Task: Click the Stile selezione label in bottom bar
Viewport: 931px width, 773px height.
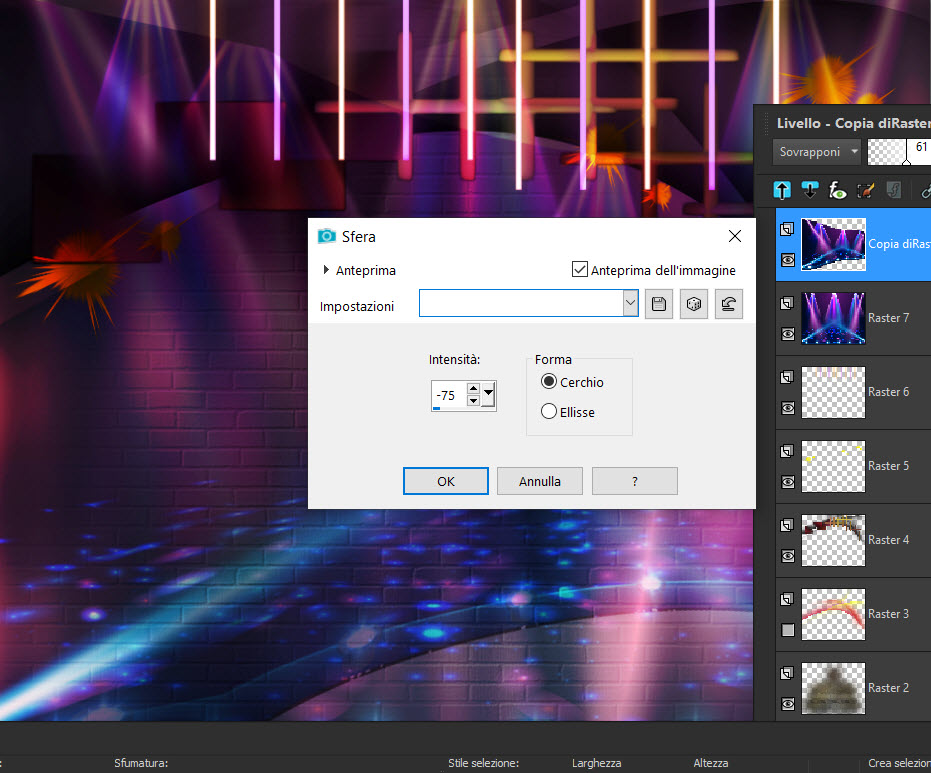Action: click(483, 763)
